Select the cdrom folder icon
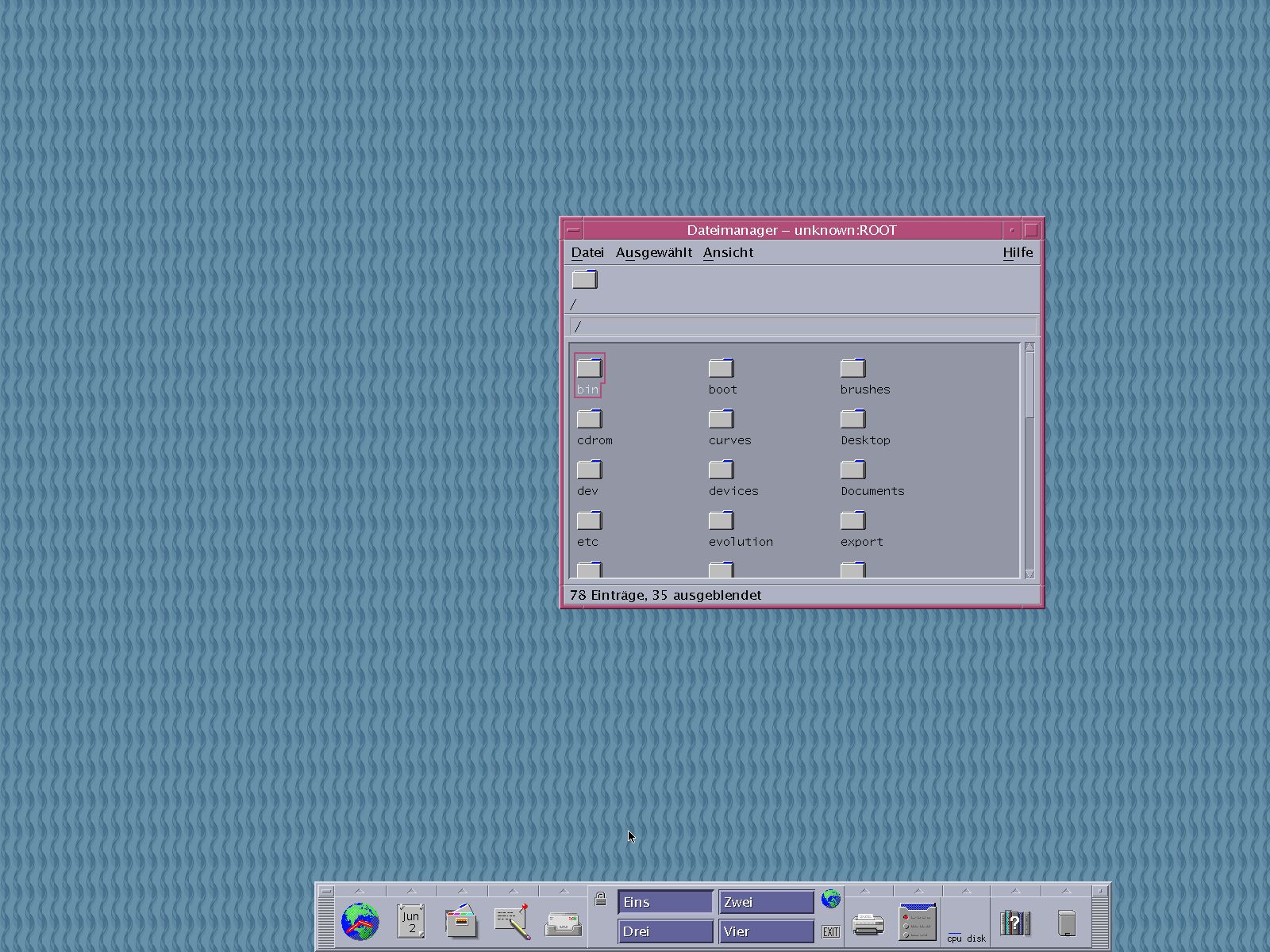Viewport: 1270px width, 952px height. pyautogui.click(x=590, y=419)
